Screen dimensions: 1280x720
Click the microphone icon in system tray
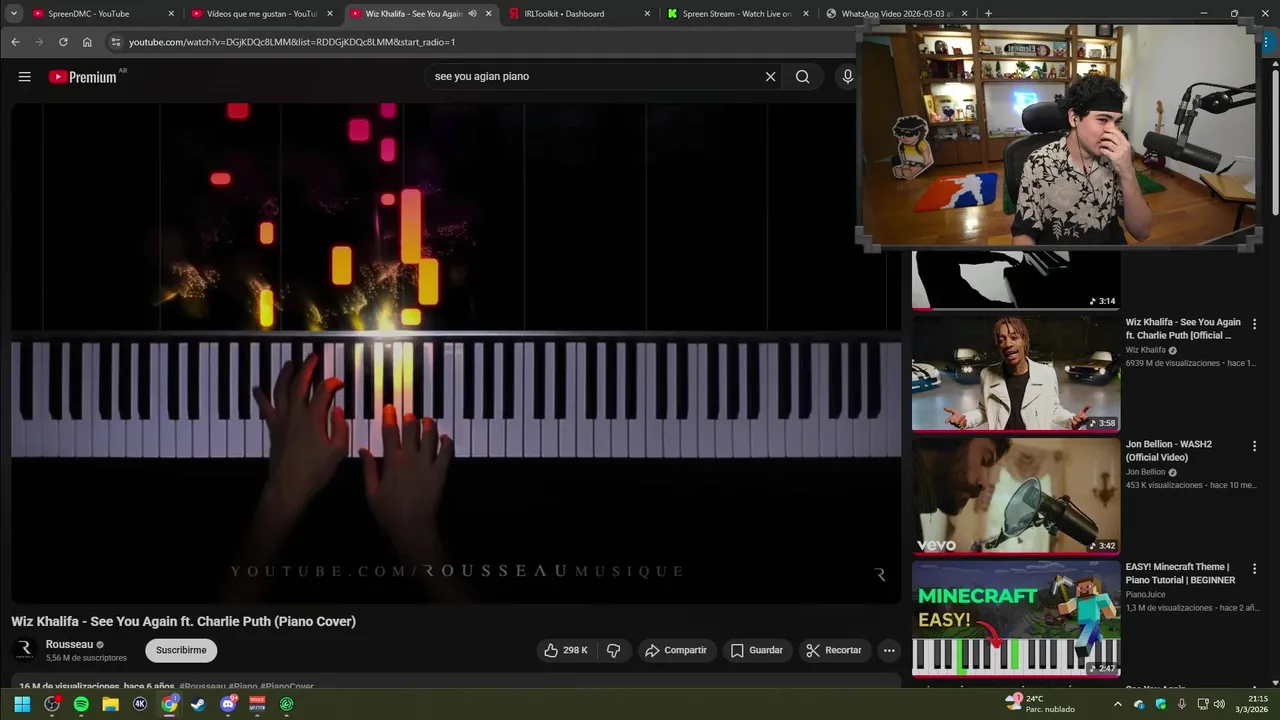click(1181, 704)
